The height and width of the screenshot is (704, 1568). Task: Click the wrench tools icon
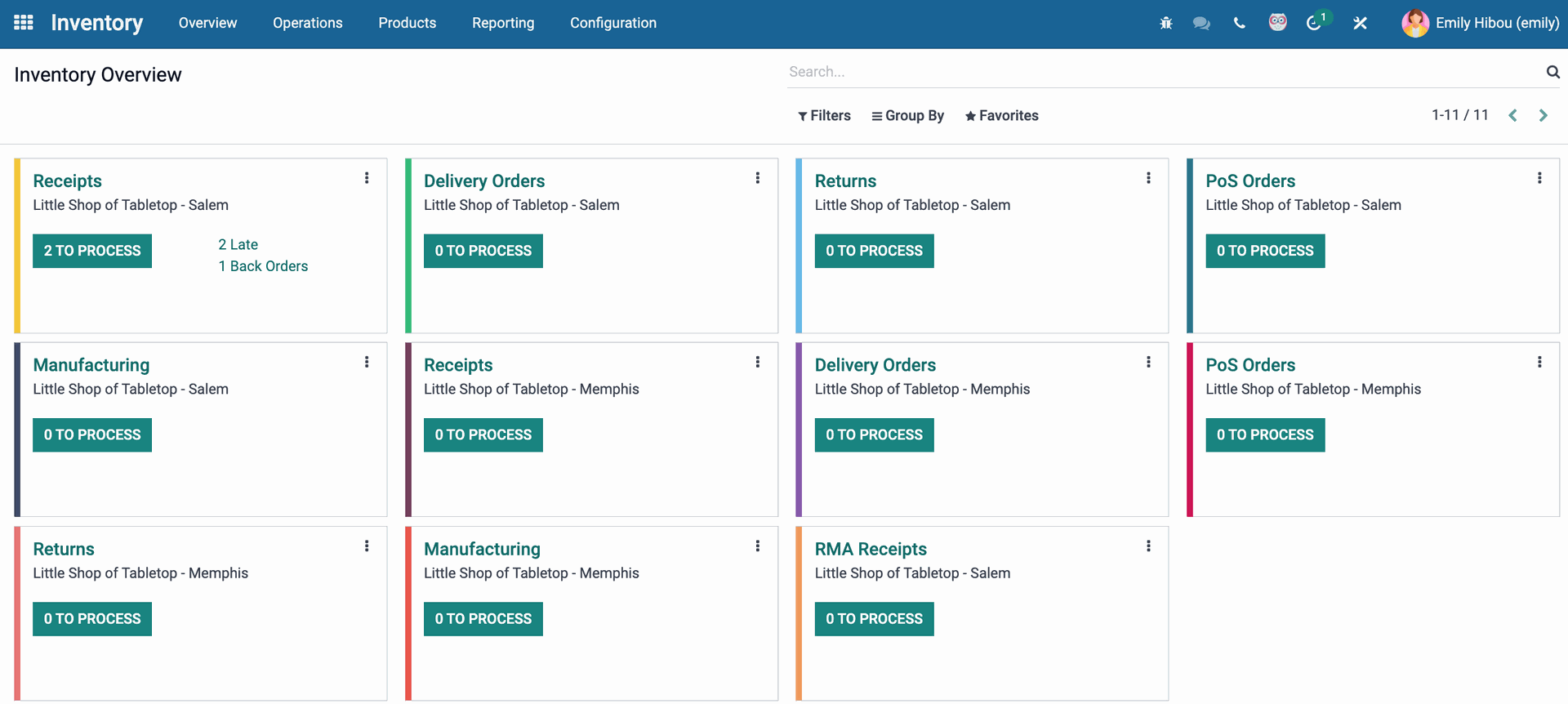1360,23
